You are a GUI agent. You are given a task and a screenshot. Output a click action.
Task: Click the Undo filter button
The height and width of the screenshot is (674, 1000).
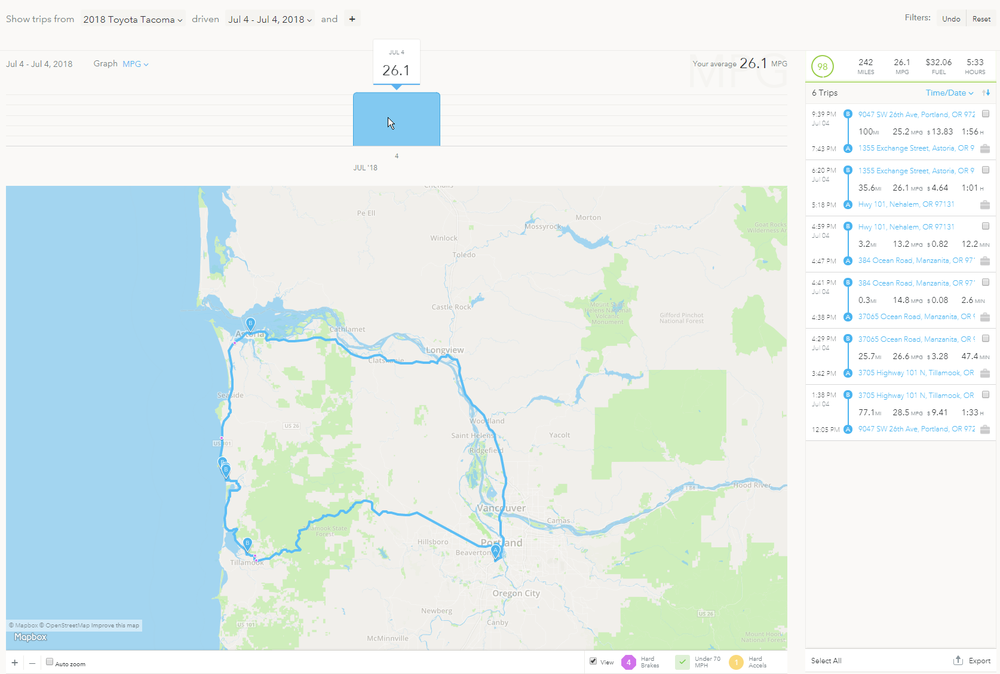pos(951,19)
